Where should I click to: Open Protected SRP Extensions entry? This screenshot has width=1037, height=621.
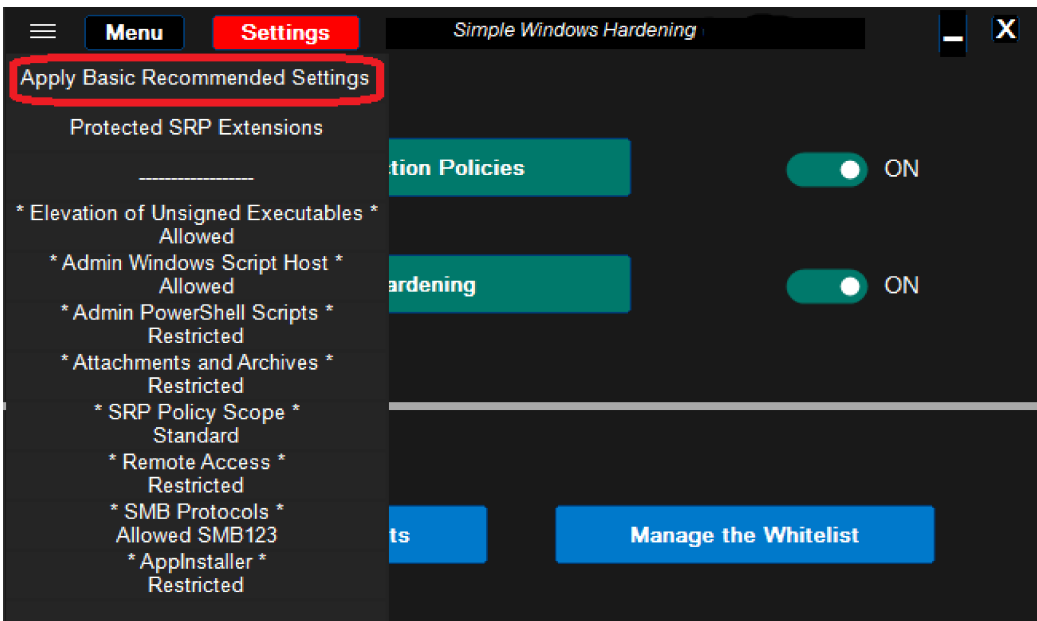[196, 127]
